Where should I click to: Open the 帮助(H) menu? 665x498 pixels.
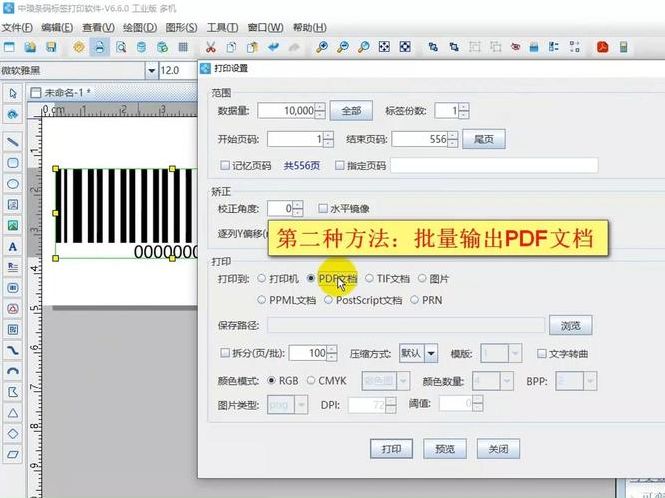click(310, 28)
